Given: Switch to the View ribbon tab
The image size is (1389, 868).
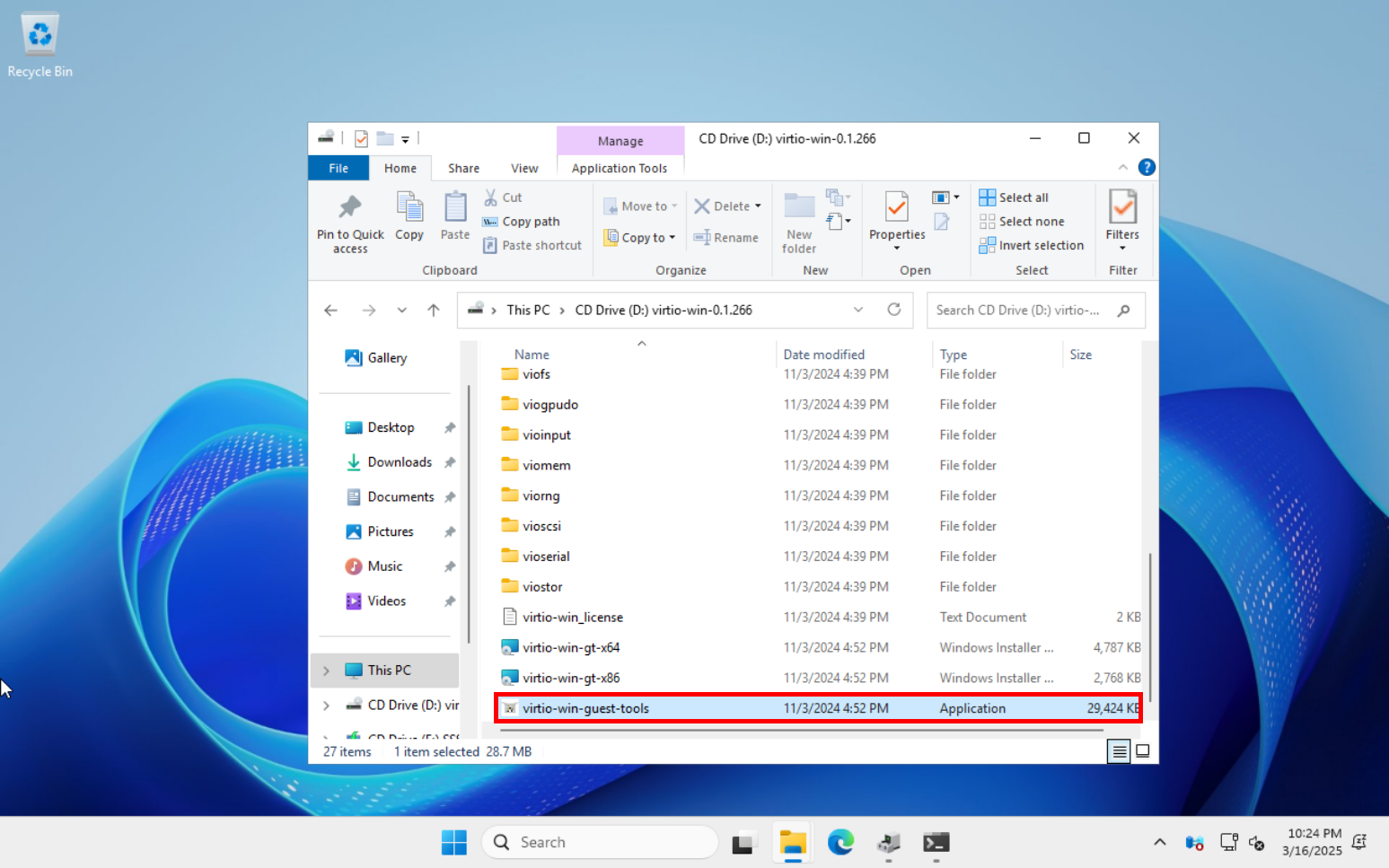Looking at the screenshot, I should 524,168.
